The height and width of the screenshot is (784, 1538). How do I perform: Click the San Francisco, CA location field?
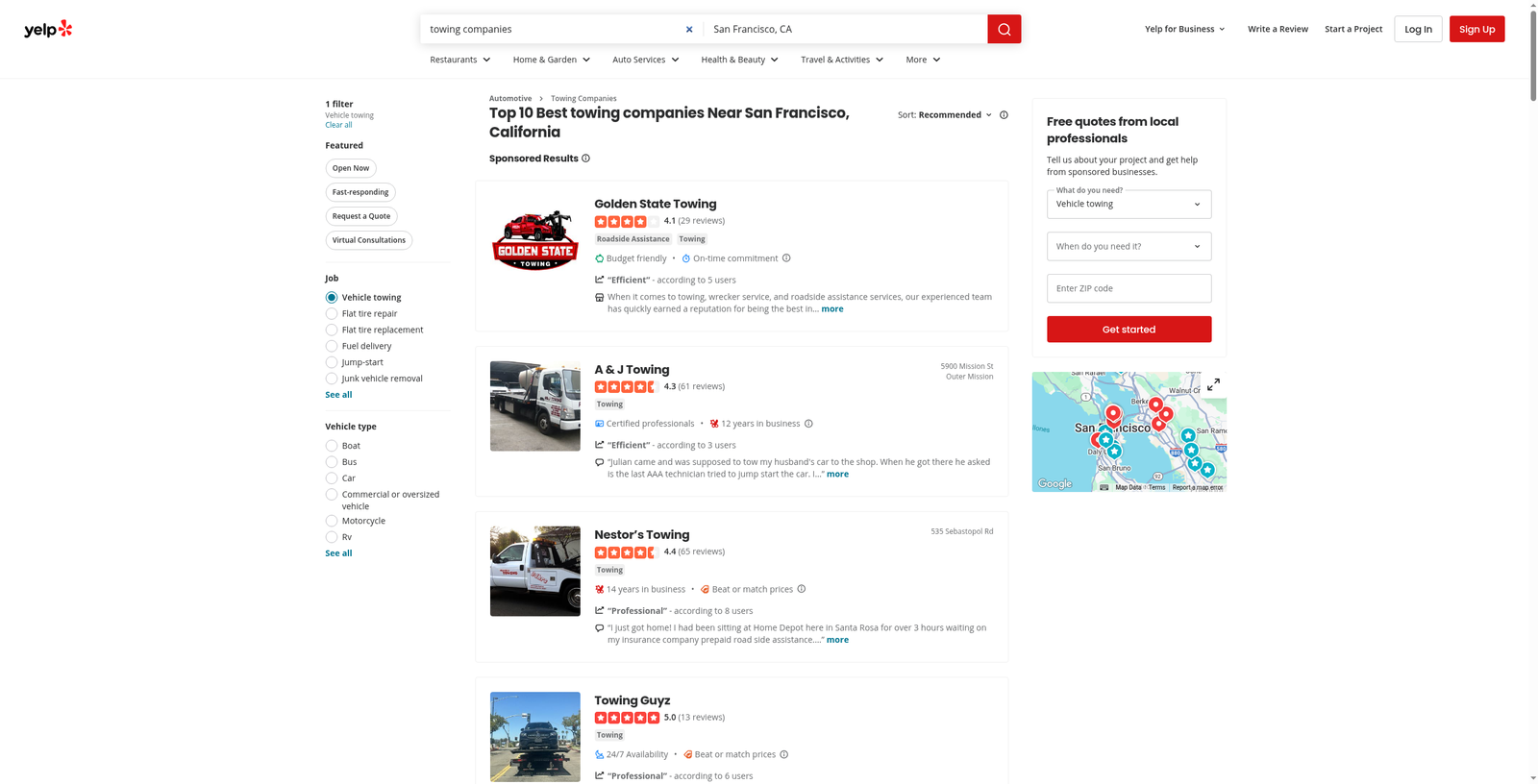pyautogui.click(x=846, y=29)
